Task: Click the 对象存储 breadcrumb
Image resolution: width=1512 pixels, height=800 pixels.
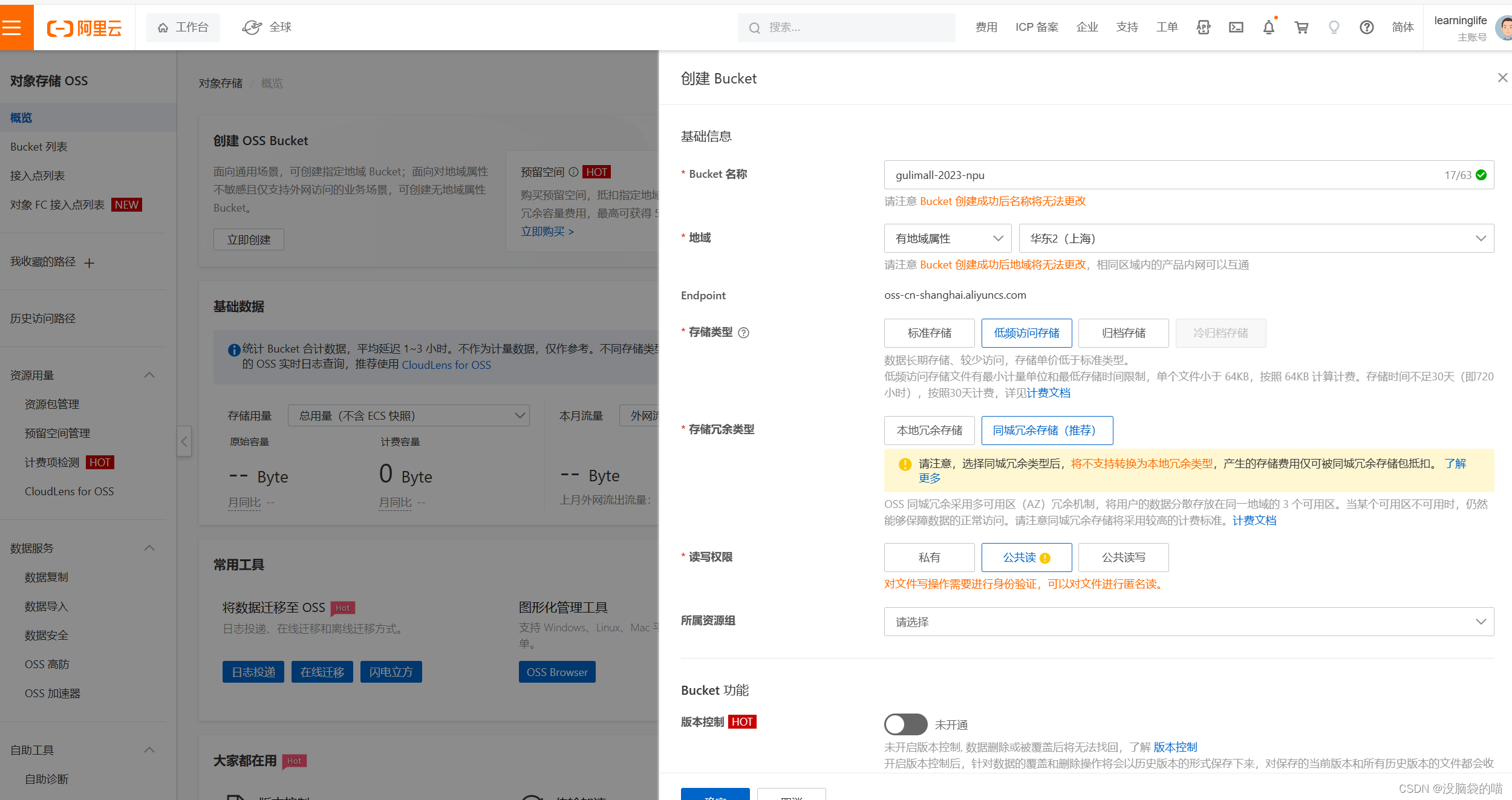Action: tap(221, 83)
